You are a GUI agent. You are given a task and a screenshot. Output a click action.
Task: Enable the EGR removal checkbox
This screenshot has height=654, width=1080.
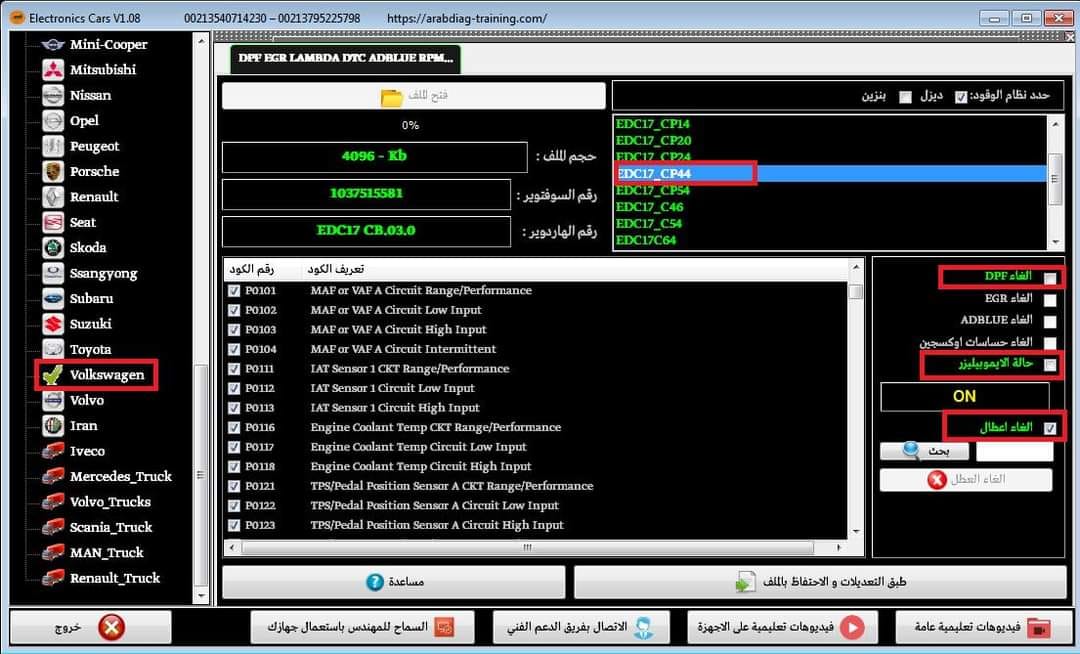click(1050, 299)
